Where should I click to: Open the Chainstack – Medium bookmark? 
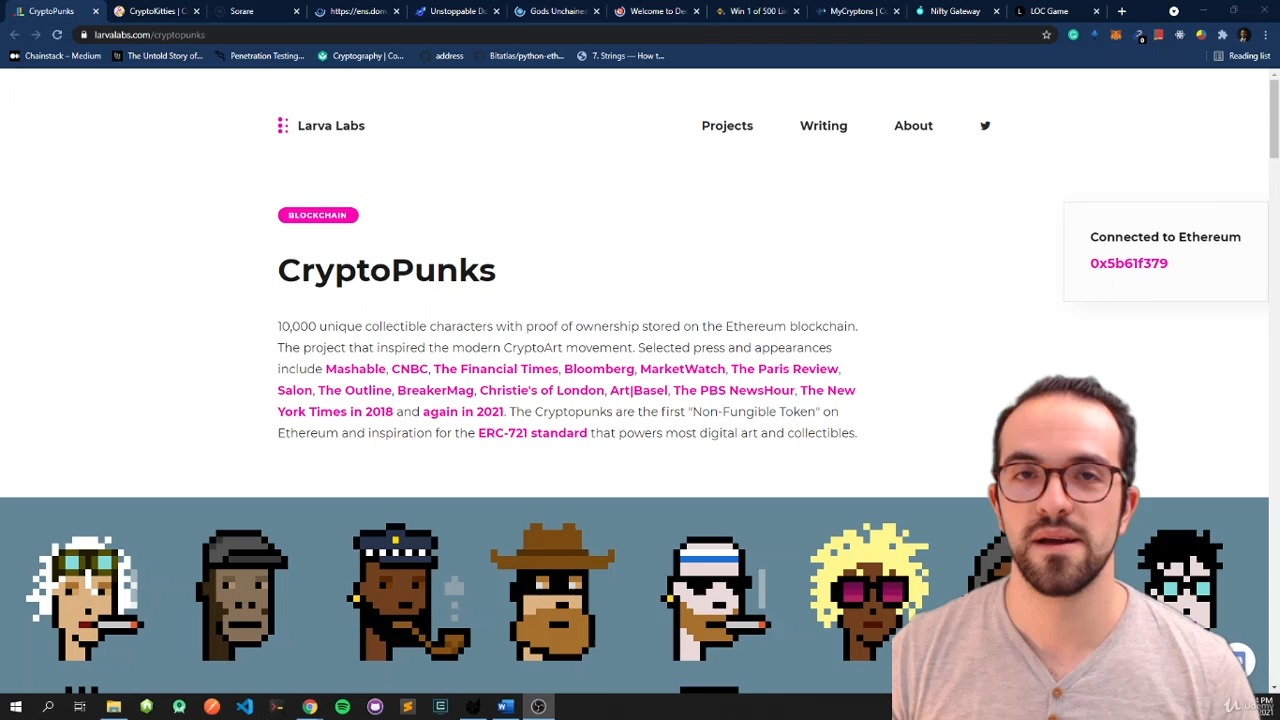point(55,56)
